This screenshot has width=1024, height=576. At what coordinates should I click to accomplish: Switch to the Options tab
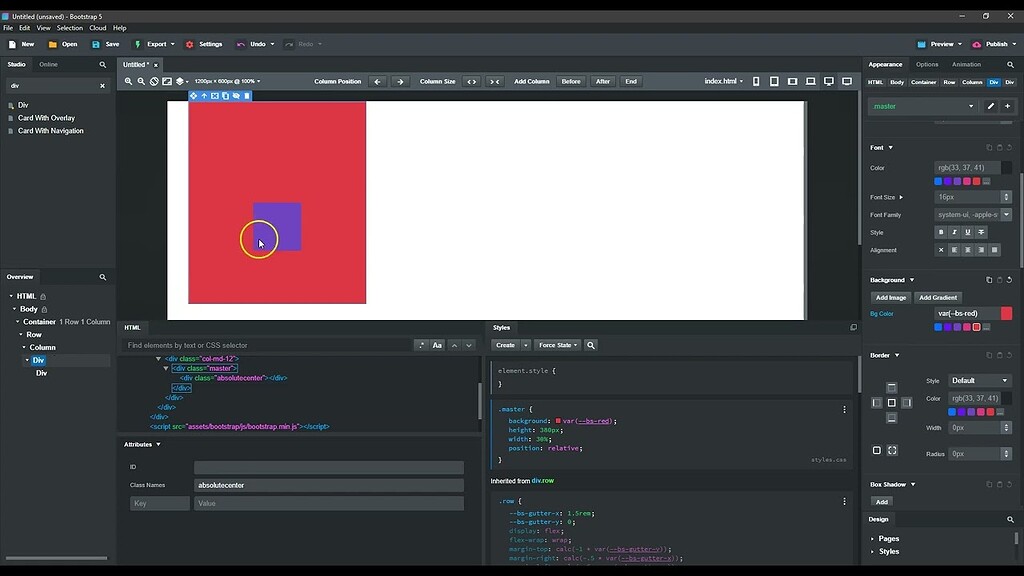tap(927, 65)
